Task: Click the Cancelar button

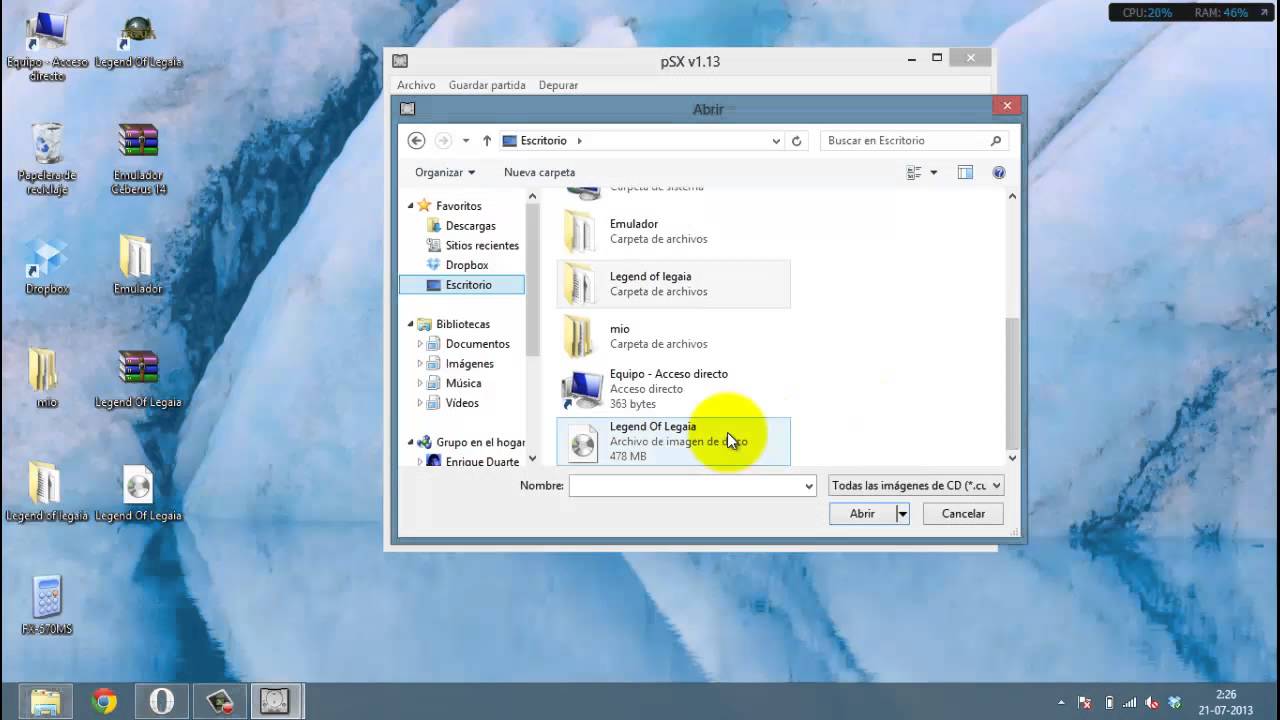Action: click(x=963, y=514)
